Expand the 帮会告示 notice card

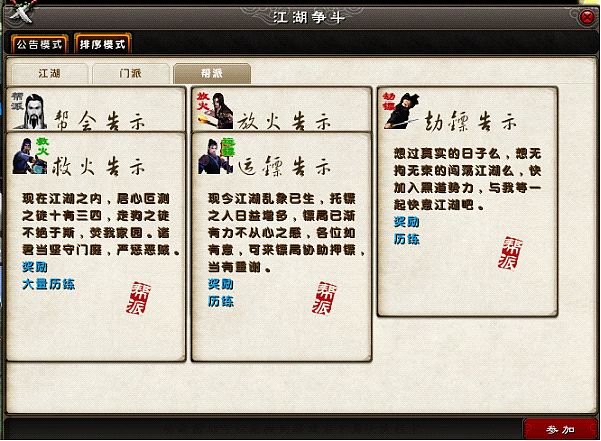click(x=96, y=110)
